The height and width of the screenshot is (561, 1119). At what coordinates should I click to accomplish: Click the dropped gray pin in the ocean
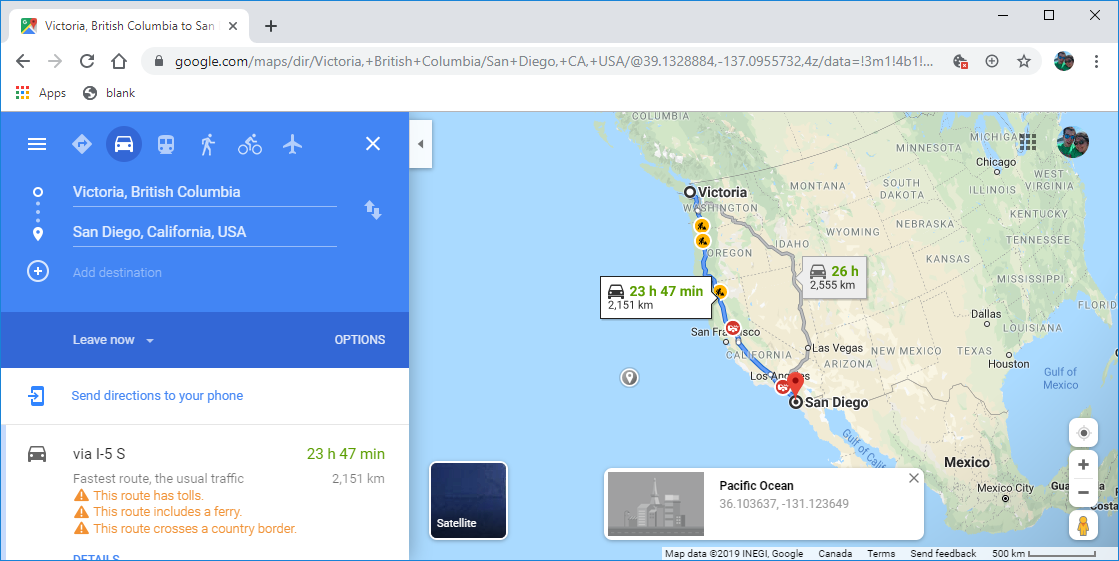coord(629,377)
